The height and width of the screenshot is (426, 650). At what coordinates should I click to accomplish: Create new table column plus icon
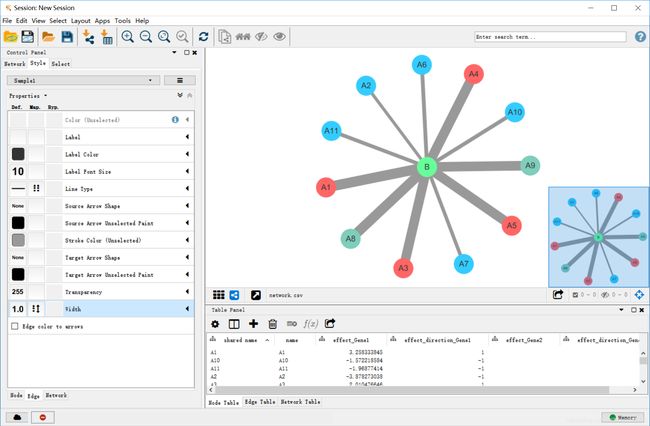point(253,324)
